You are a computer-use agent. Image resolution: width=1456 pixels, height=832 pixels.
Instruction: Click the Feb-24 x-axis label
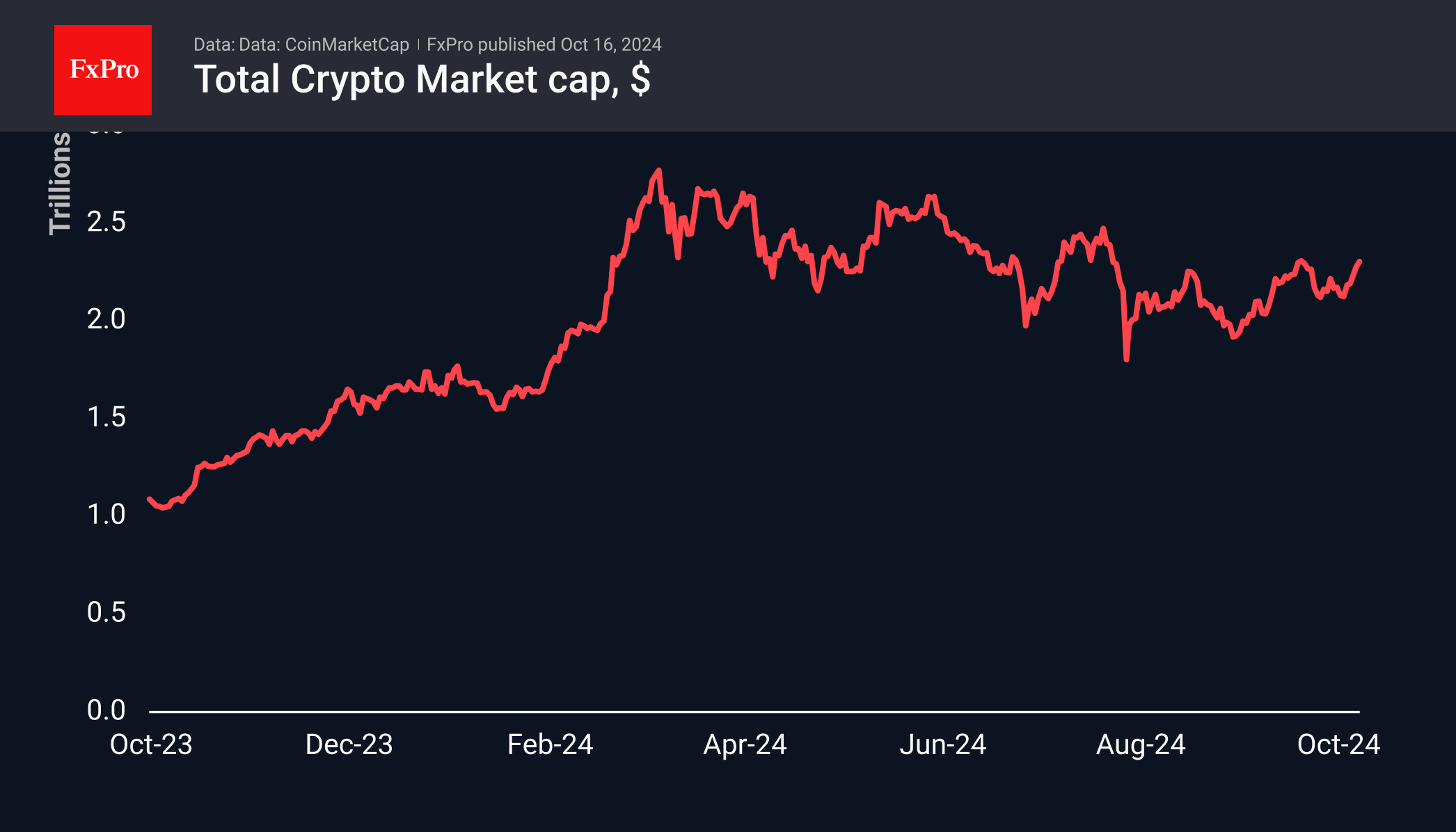point(550,745)
